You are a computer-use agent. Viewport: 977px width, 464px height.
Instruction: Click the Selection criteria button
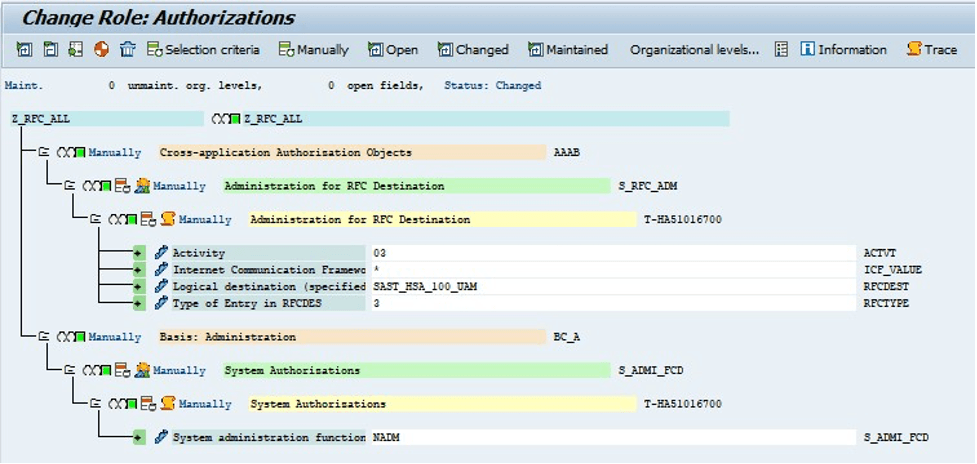coord(203,49)
